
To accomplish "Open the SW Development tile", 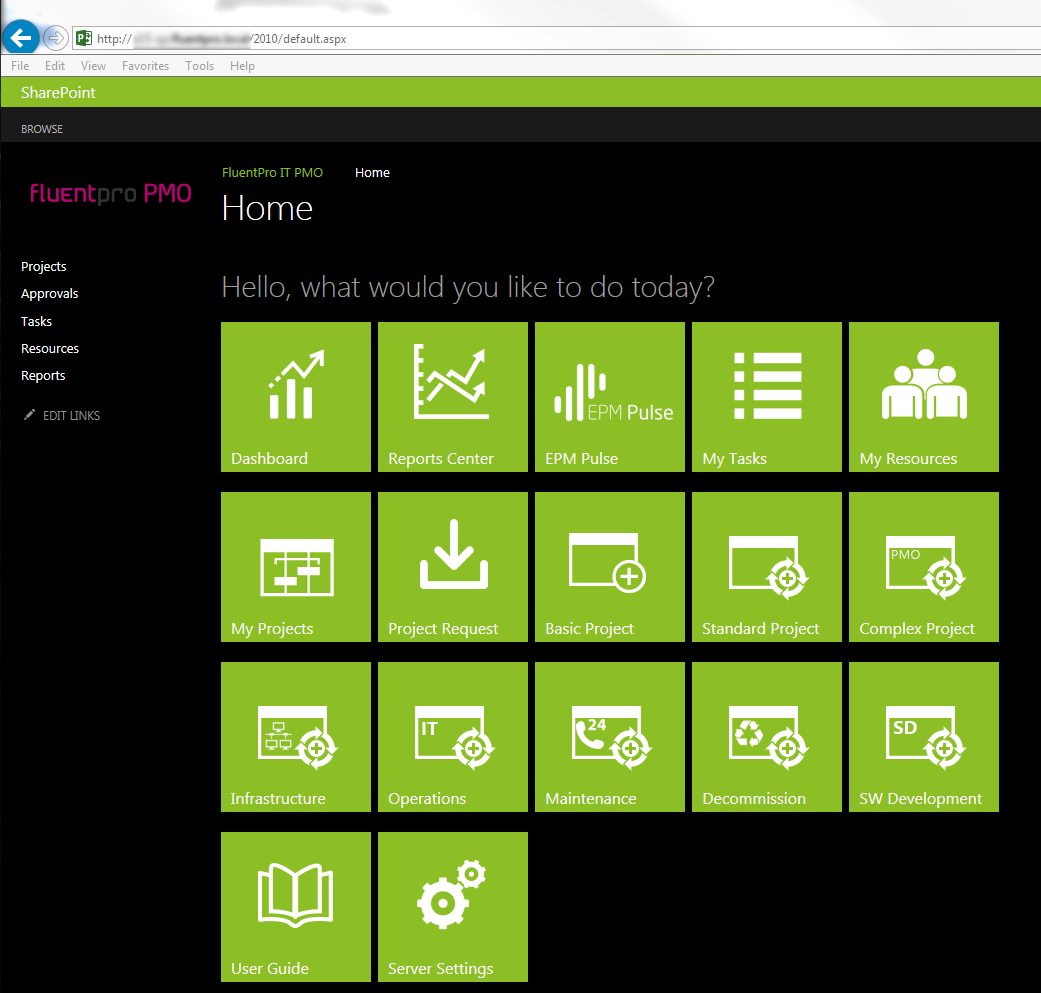I will (923, 737).
